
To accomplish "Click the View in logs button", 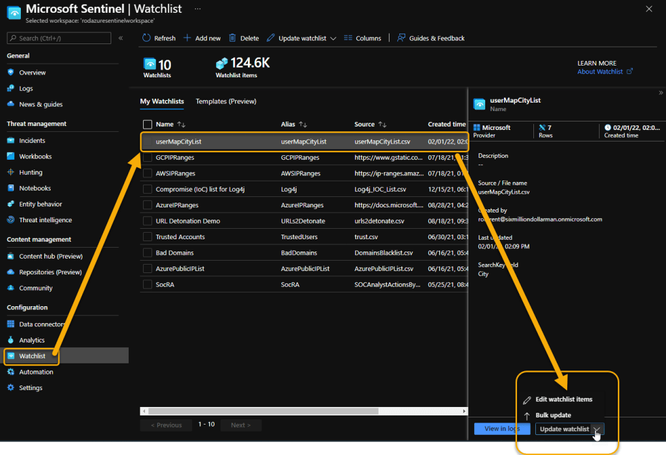I will (x=502, y=429).
